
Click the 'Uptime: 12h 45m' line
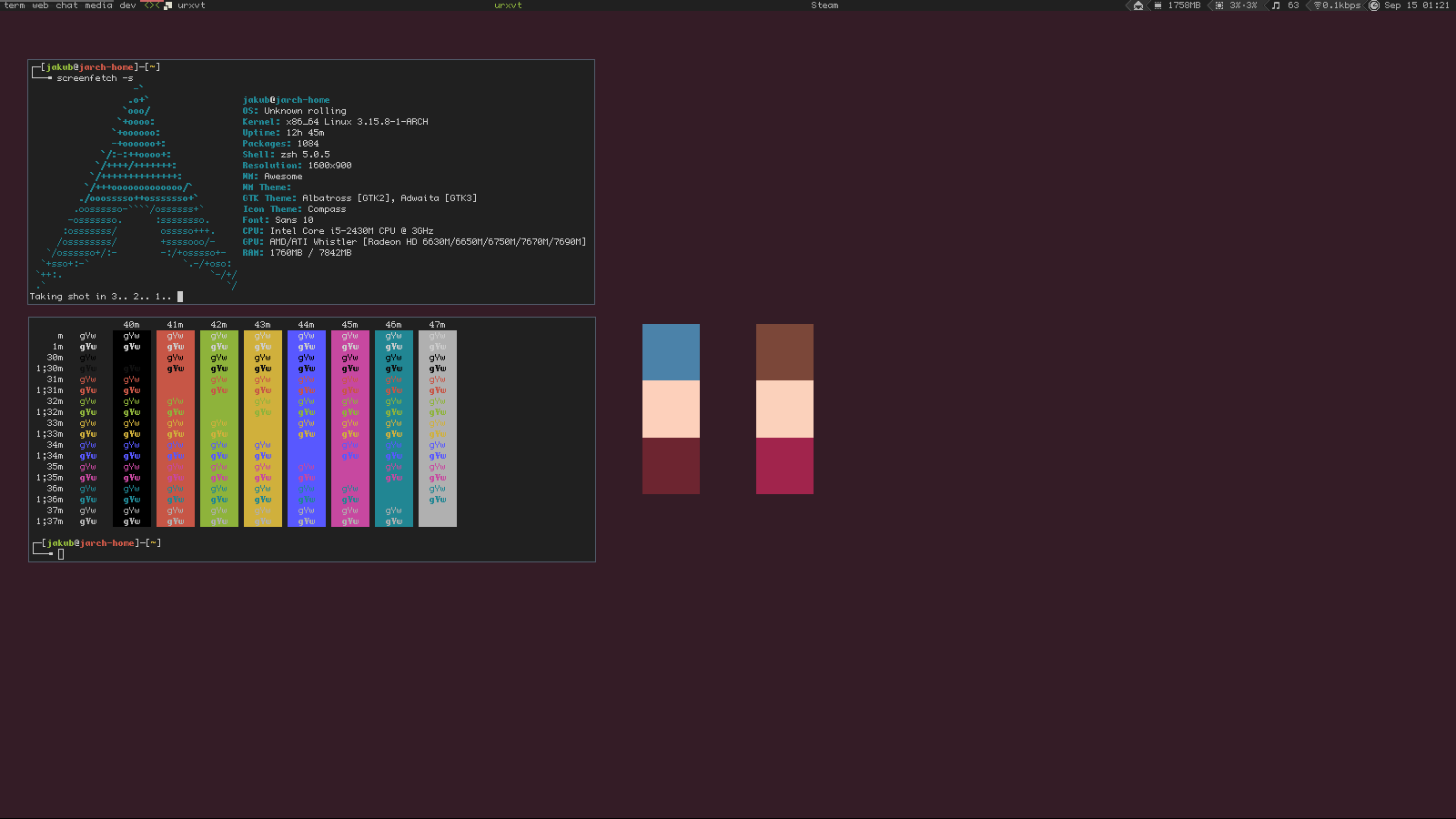pyautogui.click(x=283, y=133)
